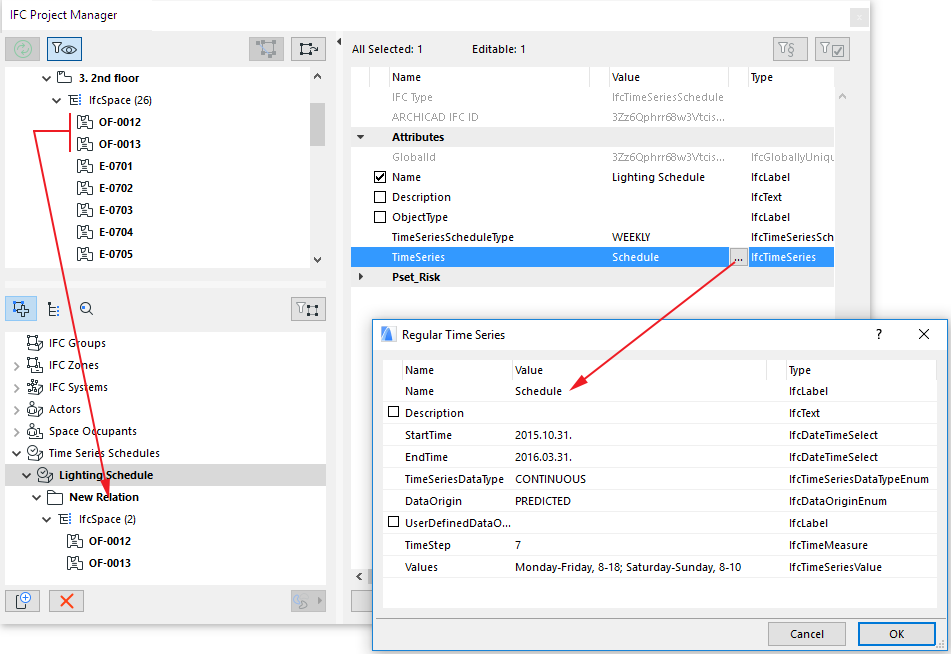The height and width of the screenshot is (654, 951).
Task: Toggle the filter visible elements button
Action: pos(64,49)
